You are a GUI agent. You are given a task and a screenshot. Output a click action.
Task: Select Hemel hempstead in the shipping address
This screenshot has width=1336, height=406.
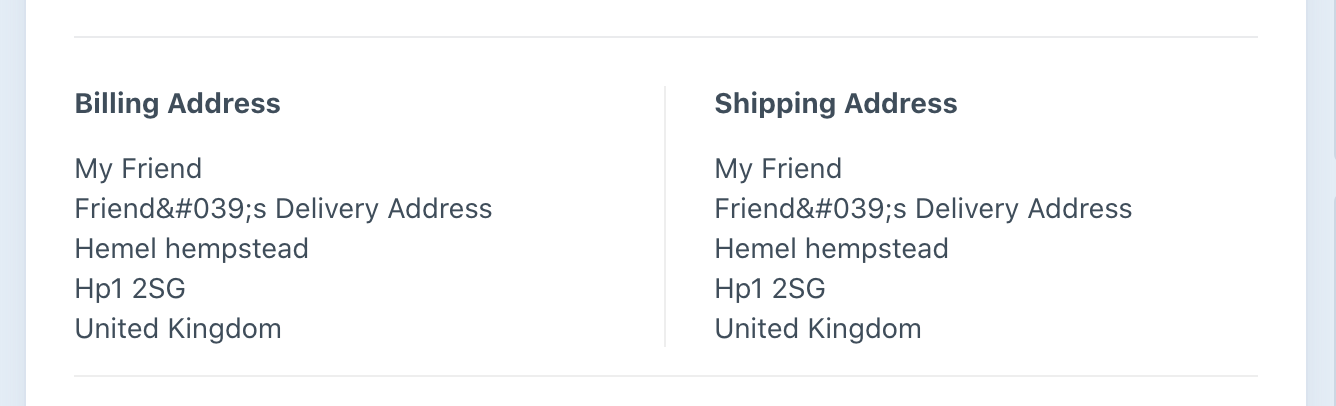point(832,248)
